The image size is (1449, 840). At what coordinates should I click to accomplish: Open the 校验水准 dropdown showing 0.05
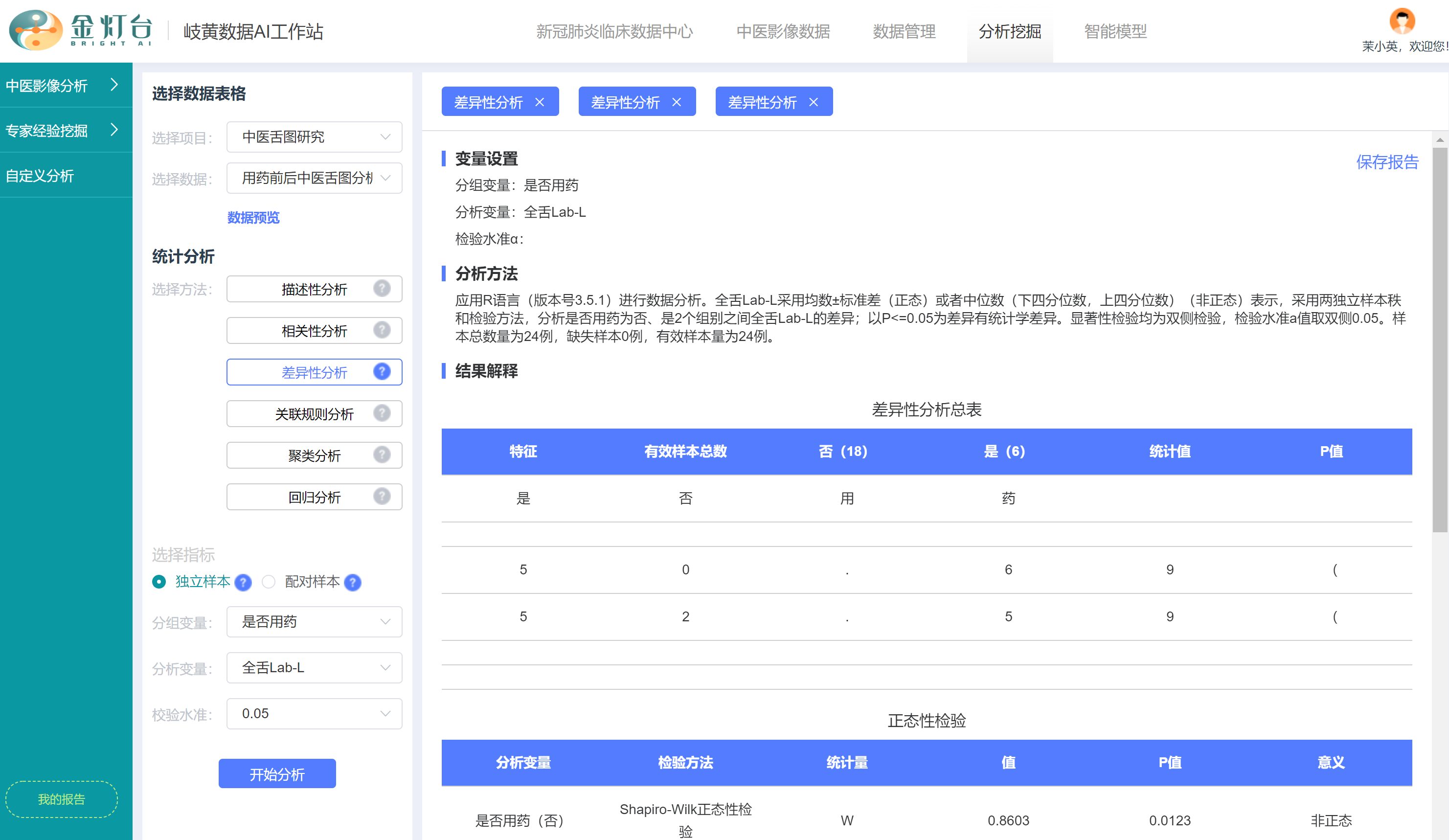pos(314,713)
